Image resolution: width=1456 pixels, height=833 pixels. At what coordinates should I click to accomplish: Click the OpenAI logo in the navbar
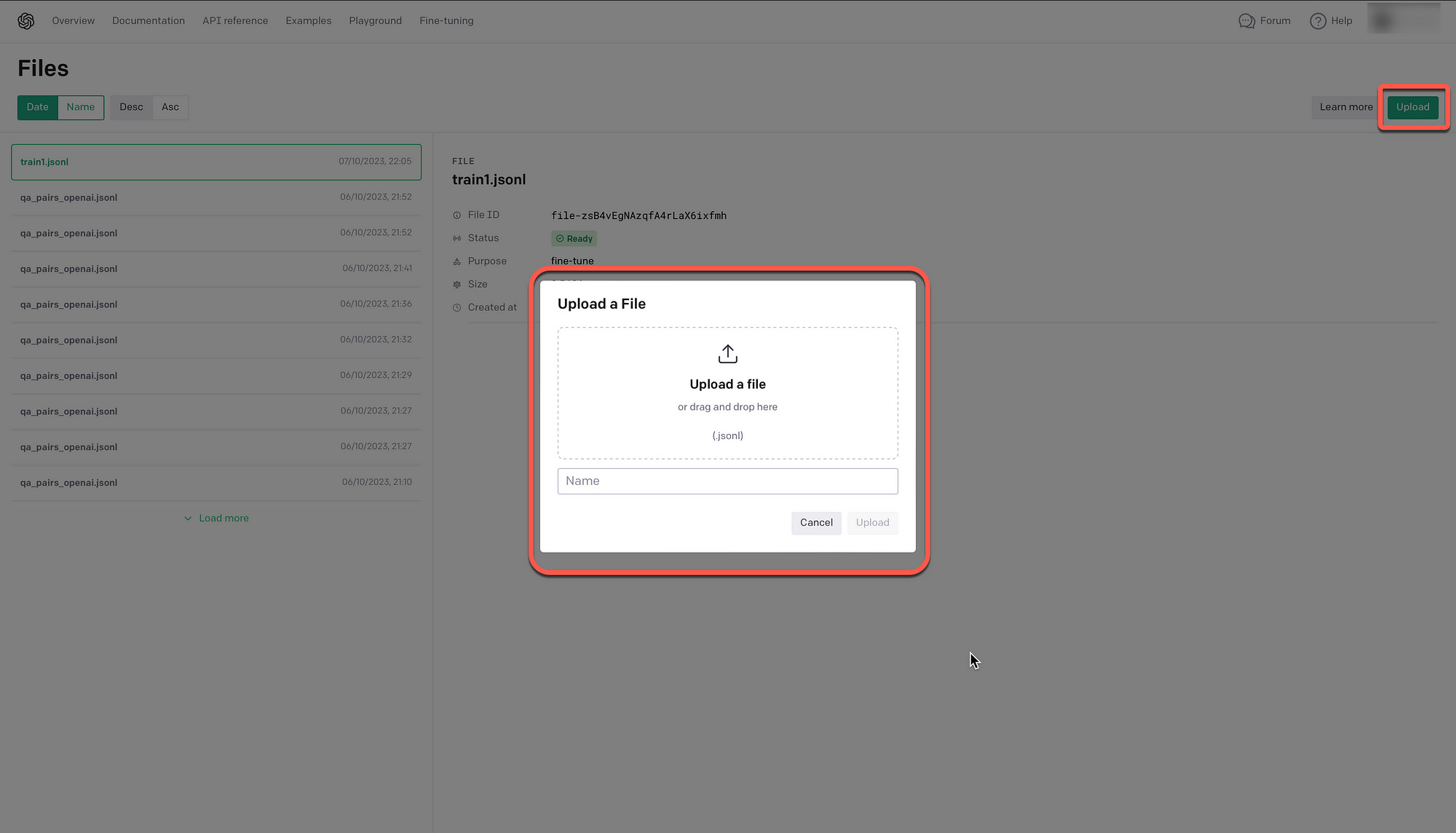tap(26, 20)
